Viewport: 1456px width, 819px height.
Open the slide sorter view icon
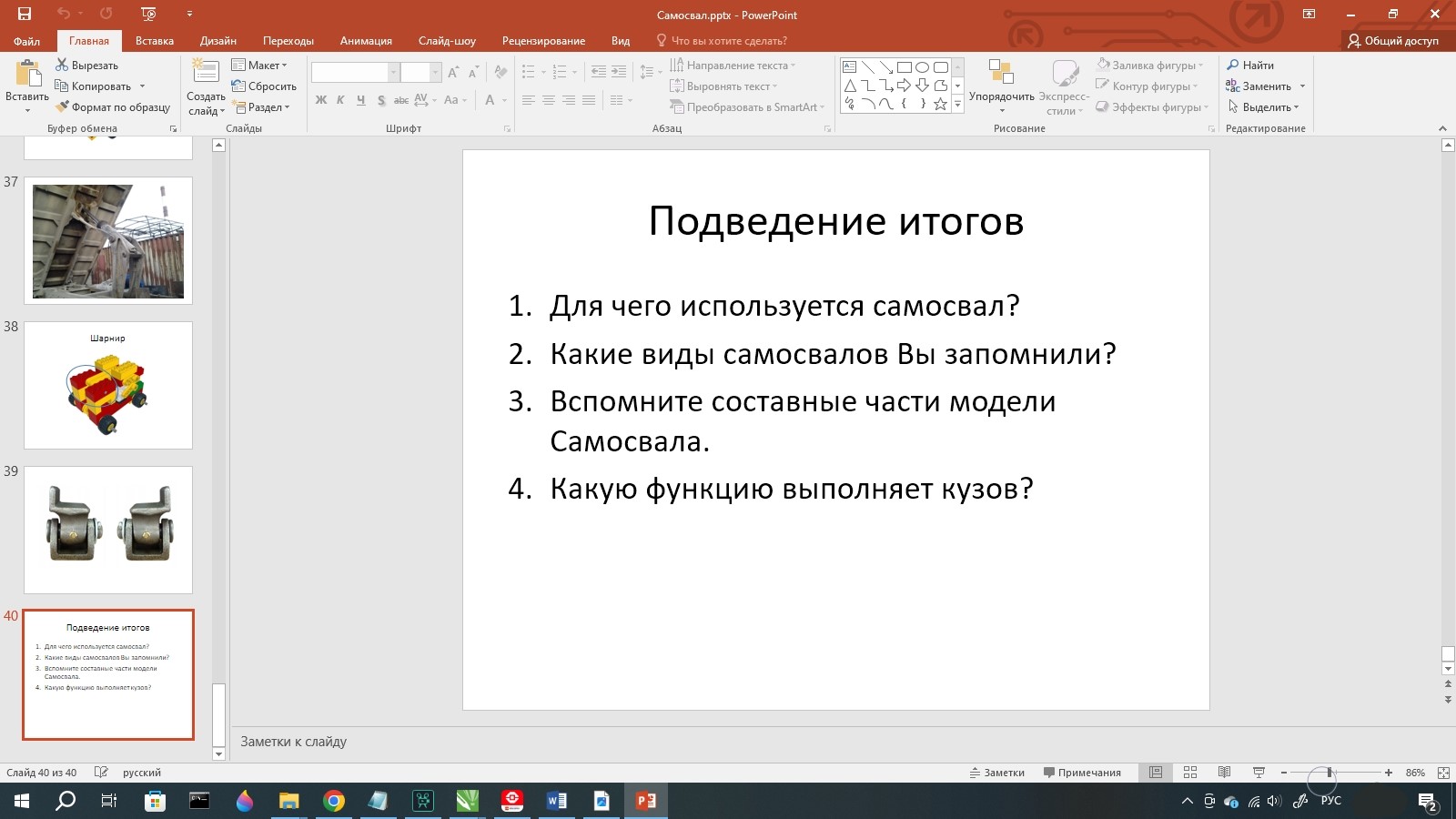[1189, 773]
